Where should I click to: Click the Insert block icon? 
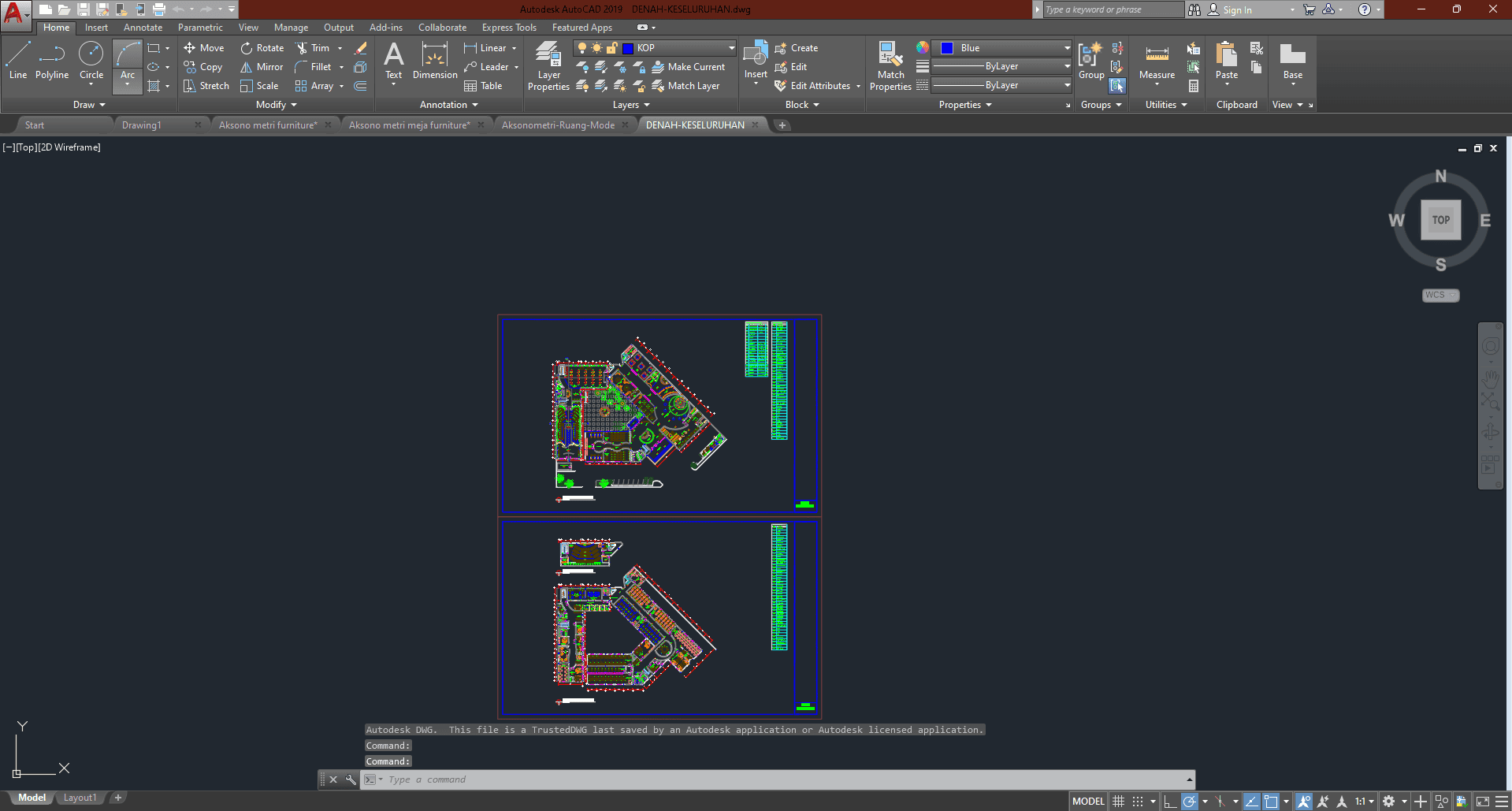point(756,59)
